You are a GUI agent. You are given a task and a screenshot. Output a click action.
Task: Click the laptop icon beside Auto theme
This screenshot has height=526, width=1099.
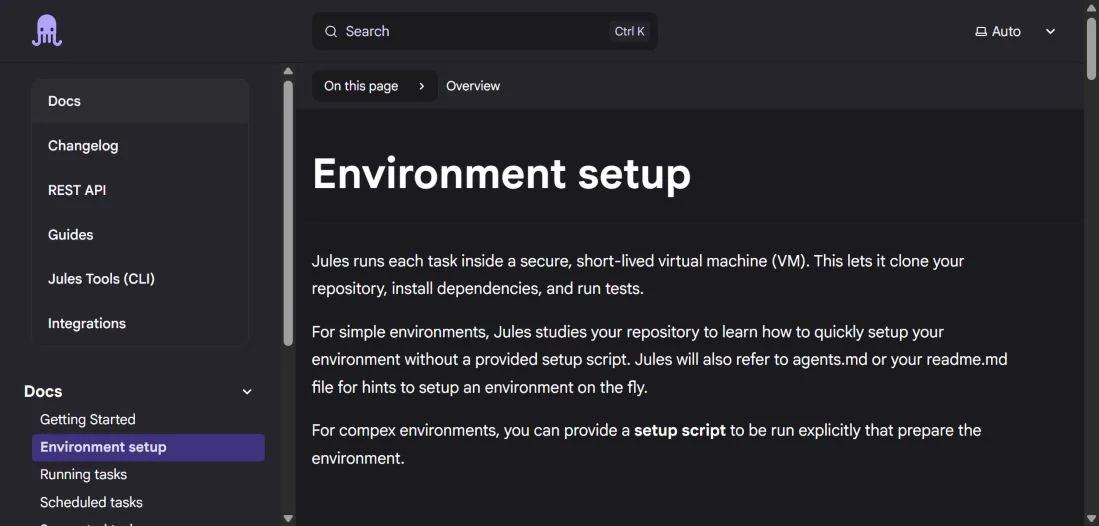[981, 32]
